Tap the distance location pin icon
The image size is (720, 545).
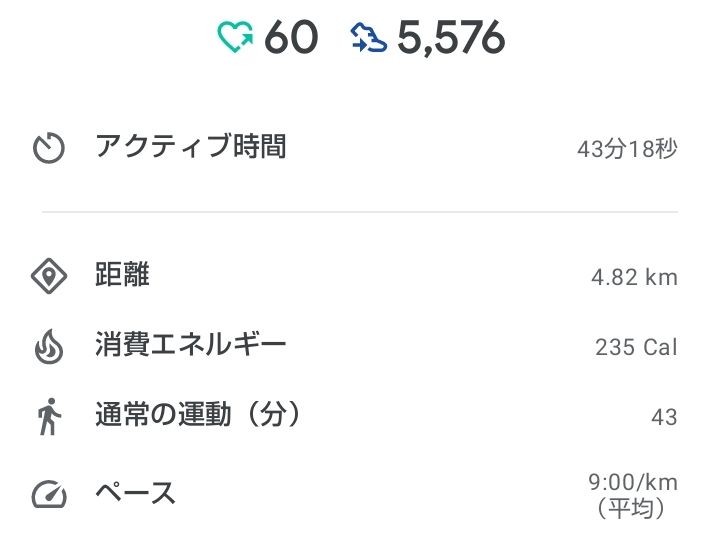(x=49, y=276)
